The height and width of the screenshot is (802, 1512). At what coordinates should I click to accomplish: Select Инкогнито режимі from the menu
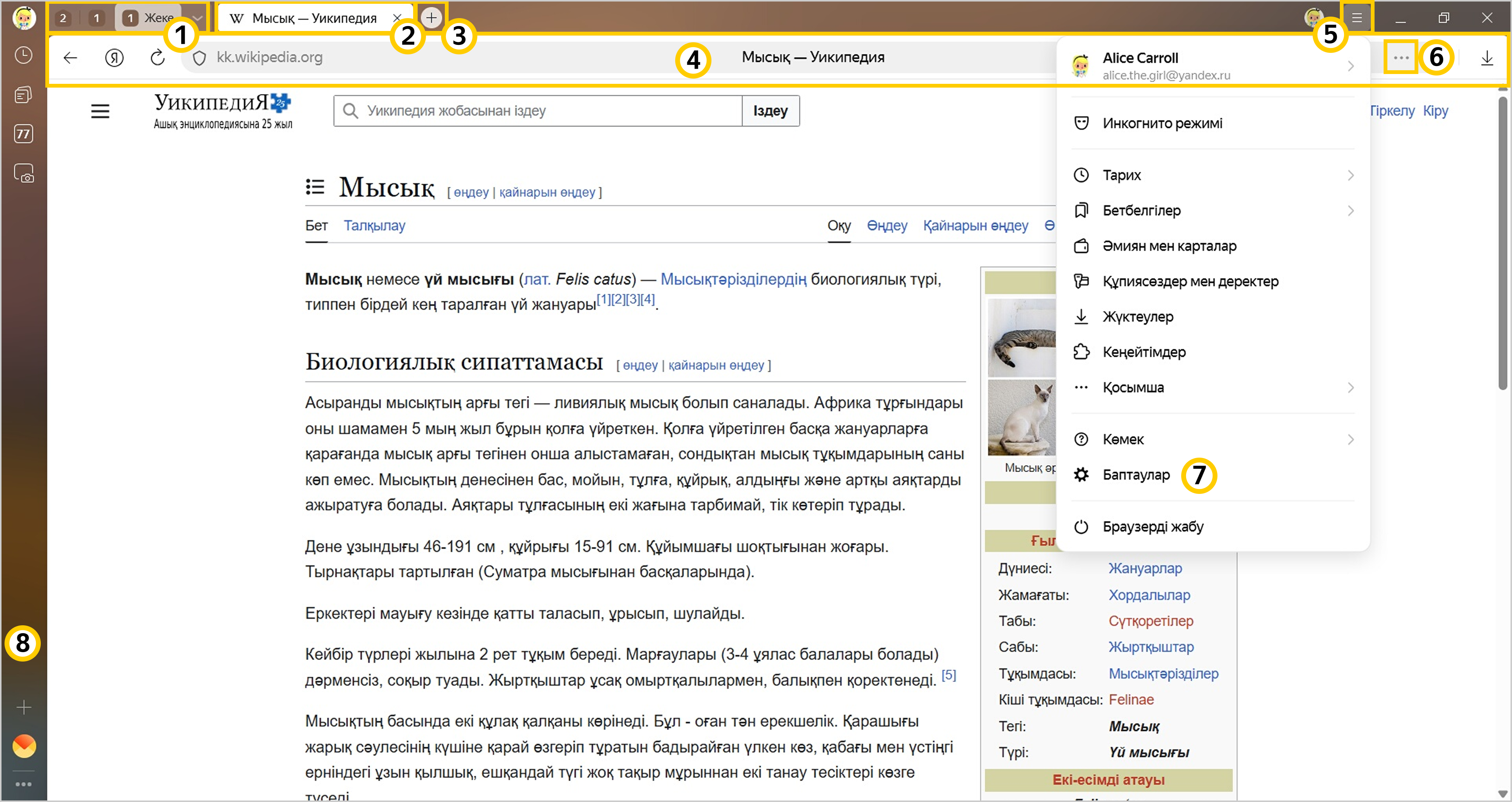coord(1213,123)
